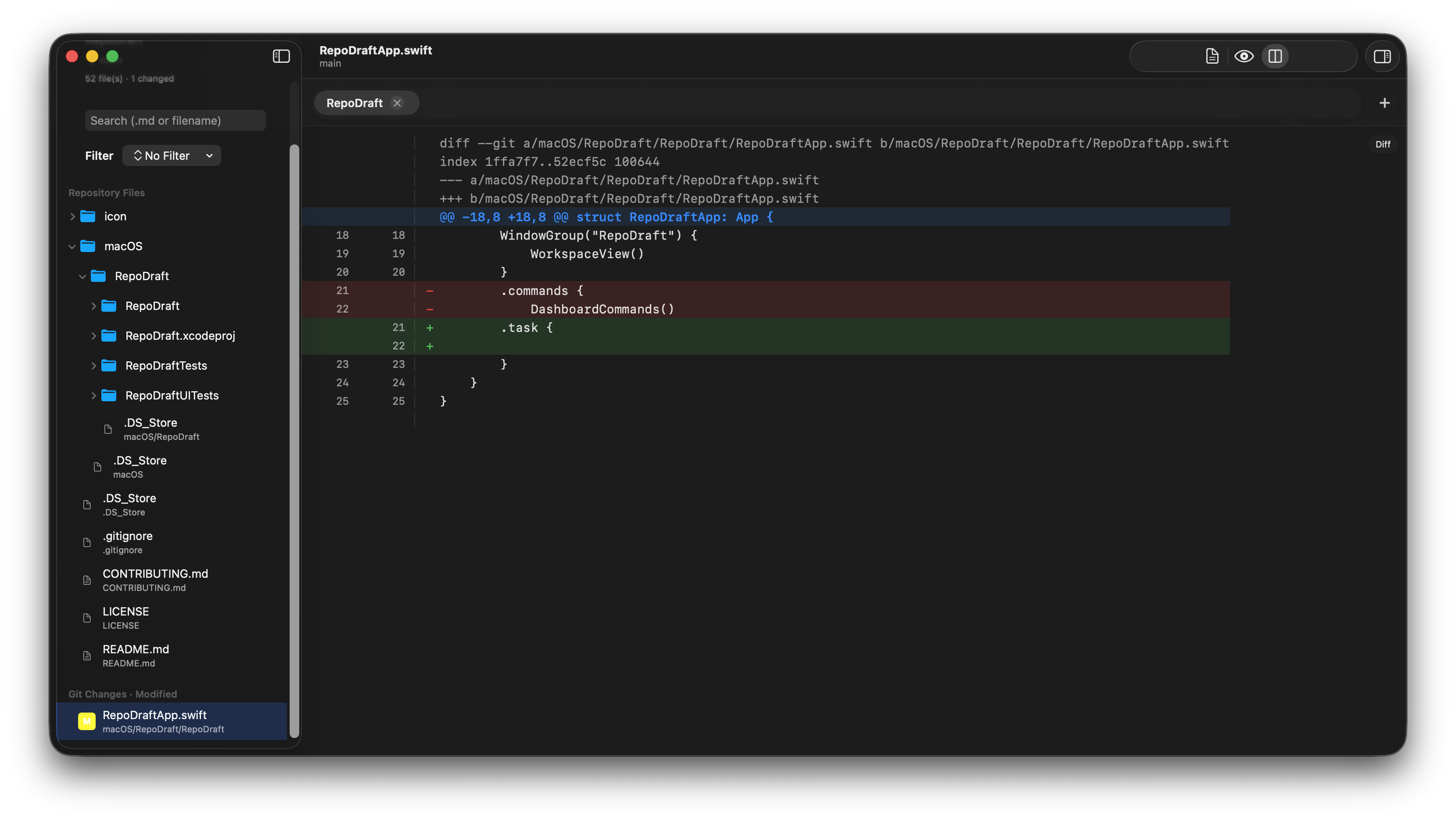Click the plus marker on added line 22
1456x821 pixels.
coord(430,346)
